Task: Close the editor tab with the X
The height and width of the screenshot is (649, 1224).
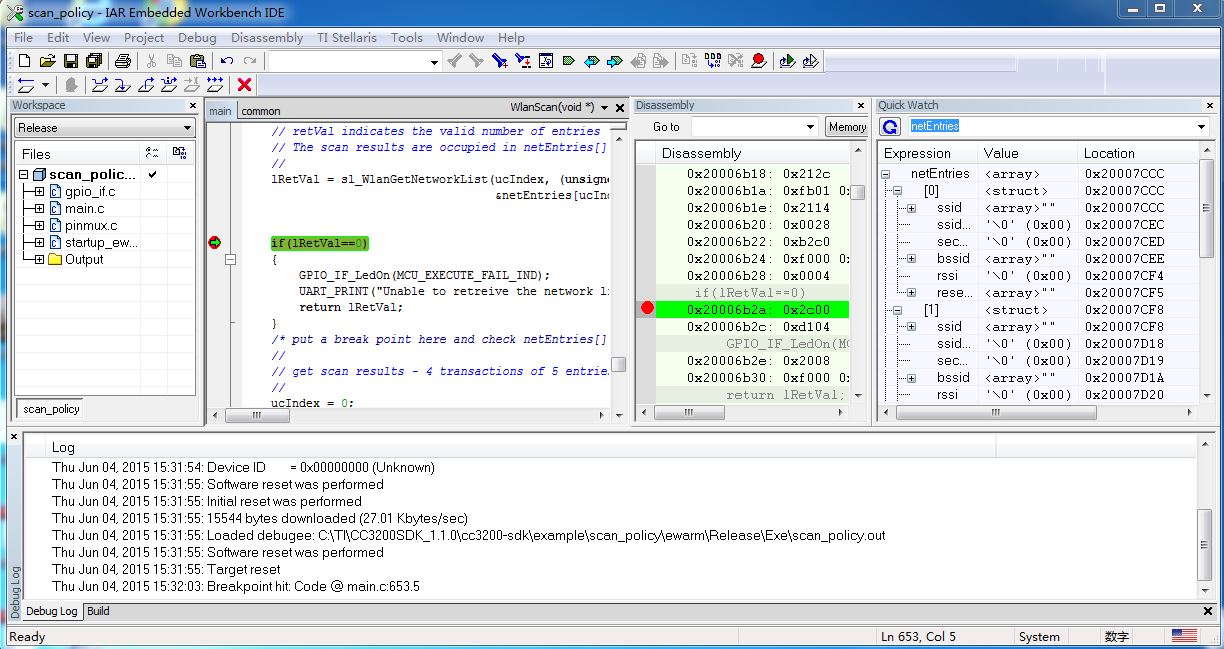Action: (x=620, y=108)
